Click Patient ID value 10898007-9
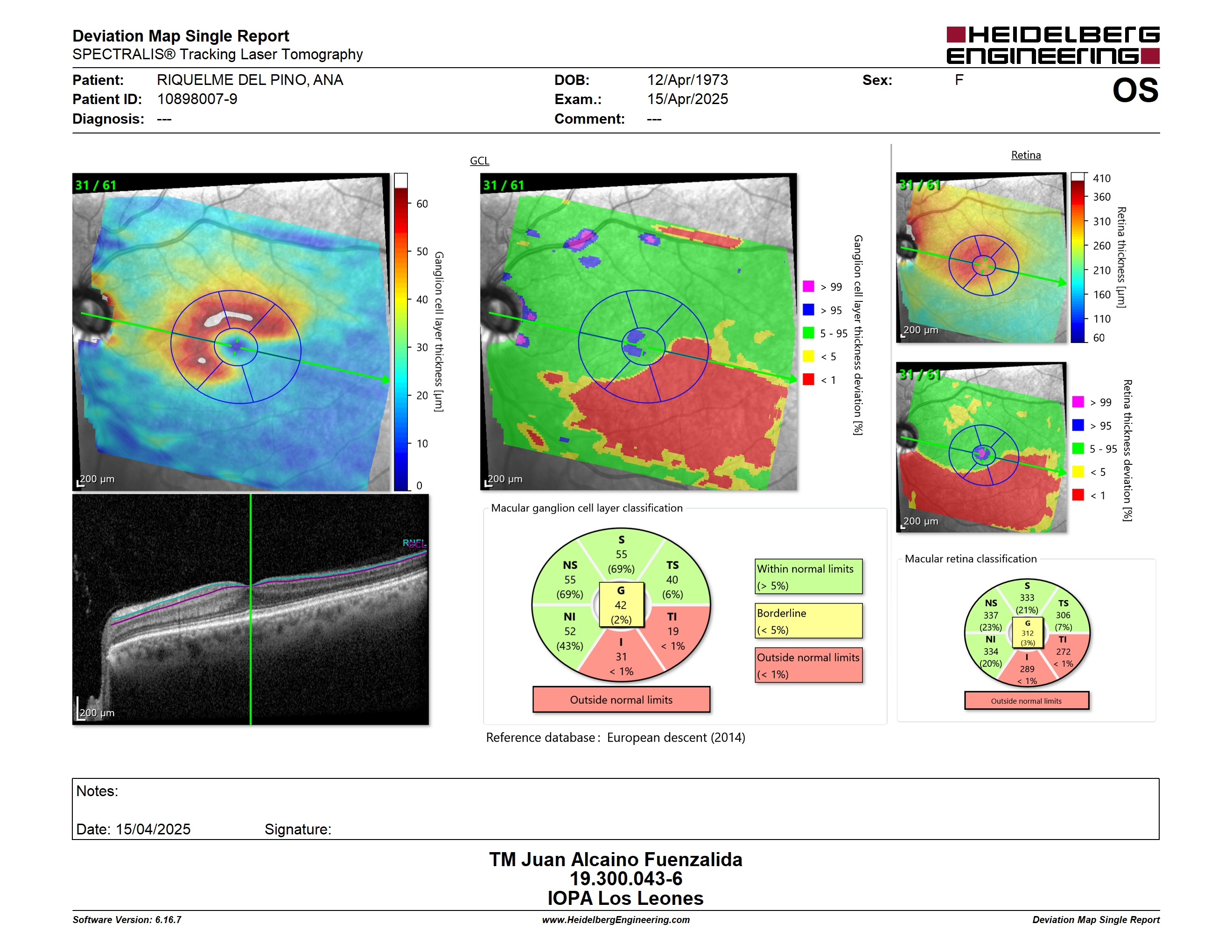 (x=197, y=99)
